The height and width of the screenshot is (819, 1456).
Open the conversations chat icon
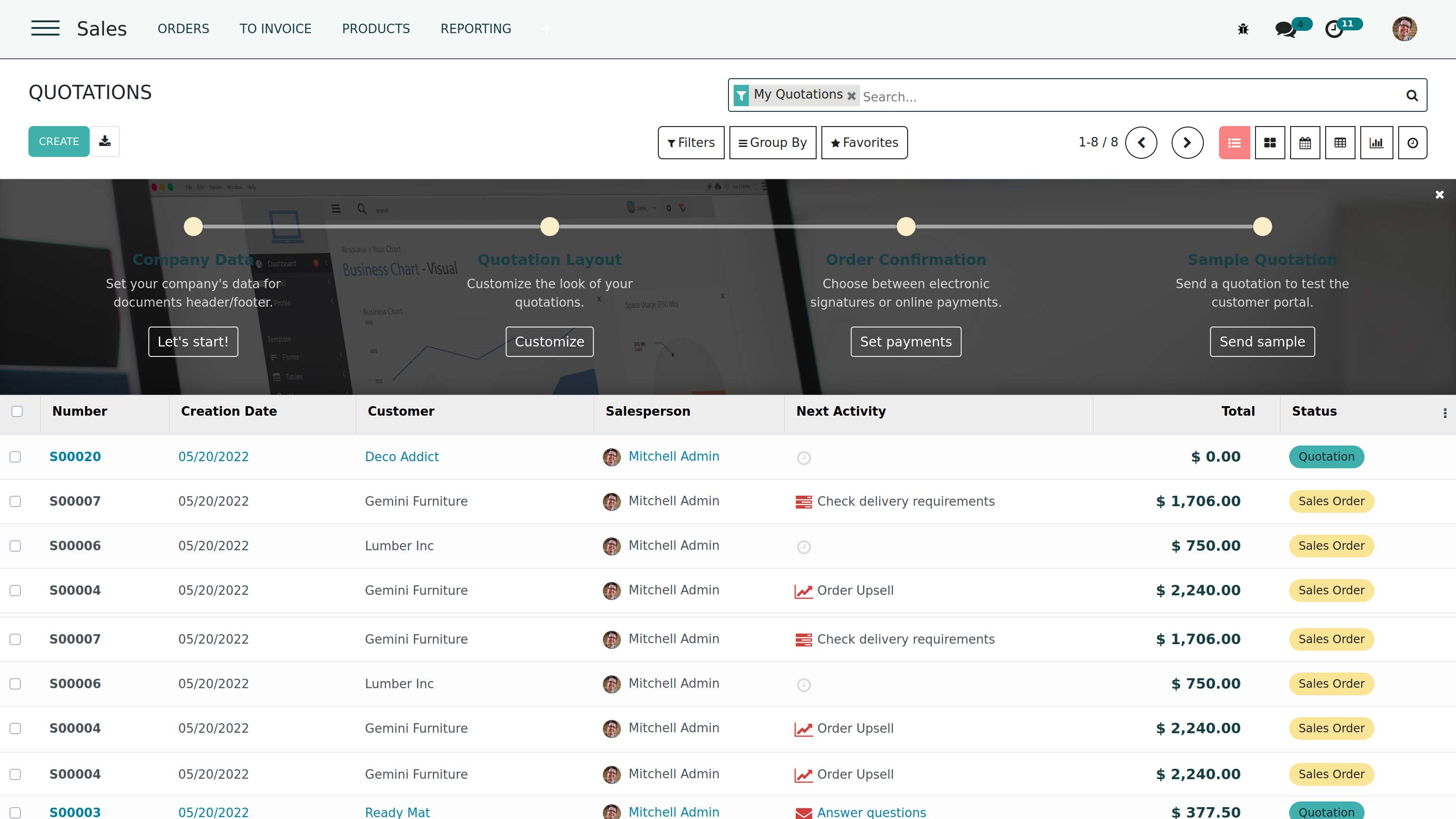(1285, 29)
